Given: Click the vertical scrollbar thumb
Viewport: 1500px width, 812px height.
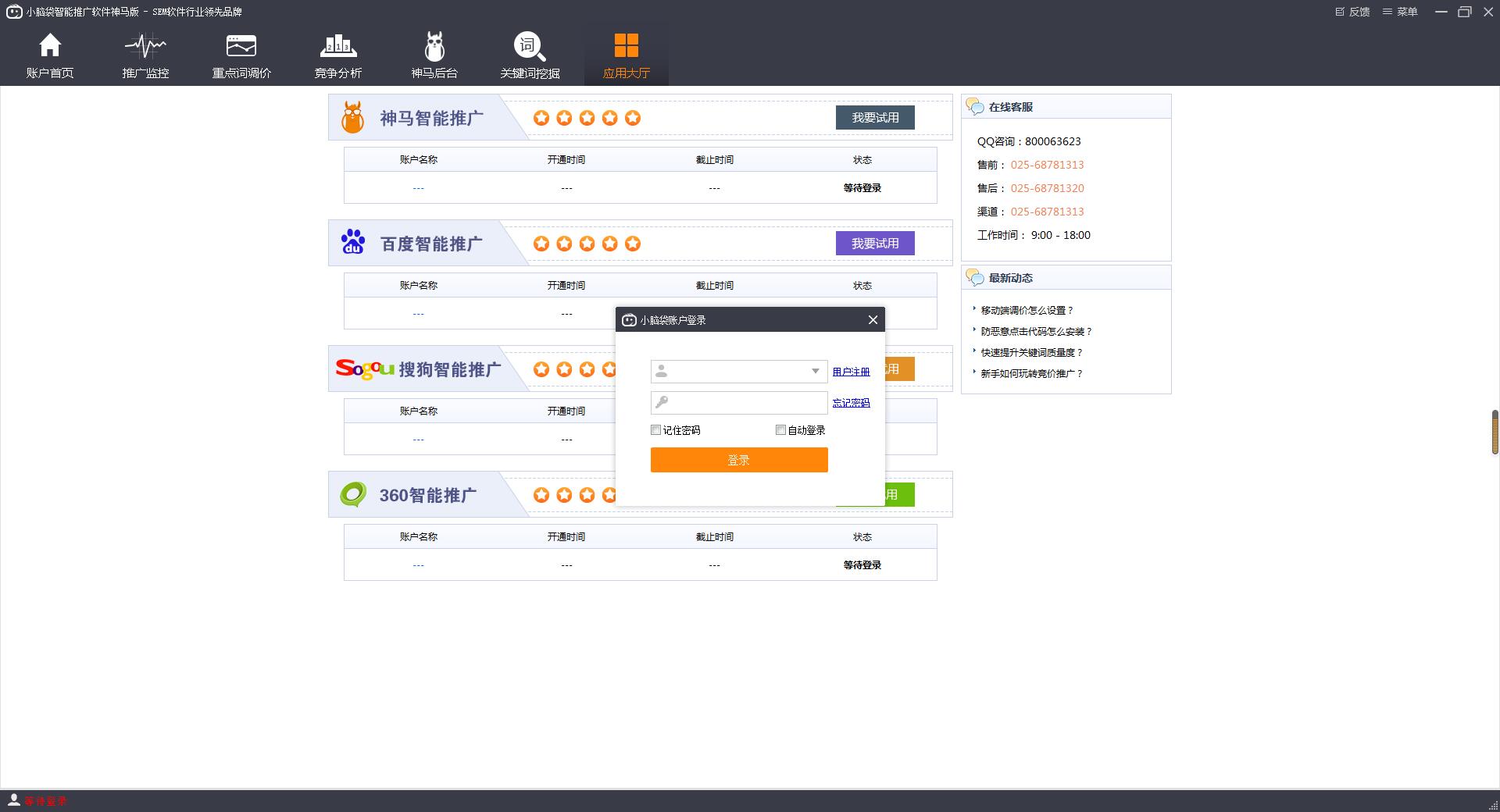Looking at the screenshot, I should [x=1495, y=432].
